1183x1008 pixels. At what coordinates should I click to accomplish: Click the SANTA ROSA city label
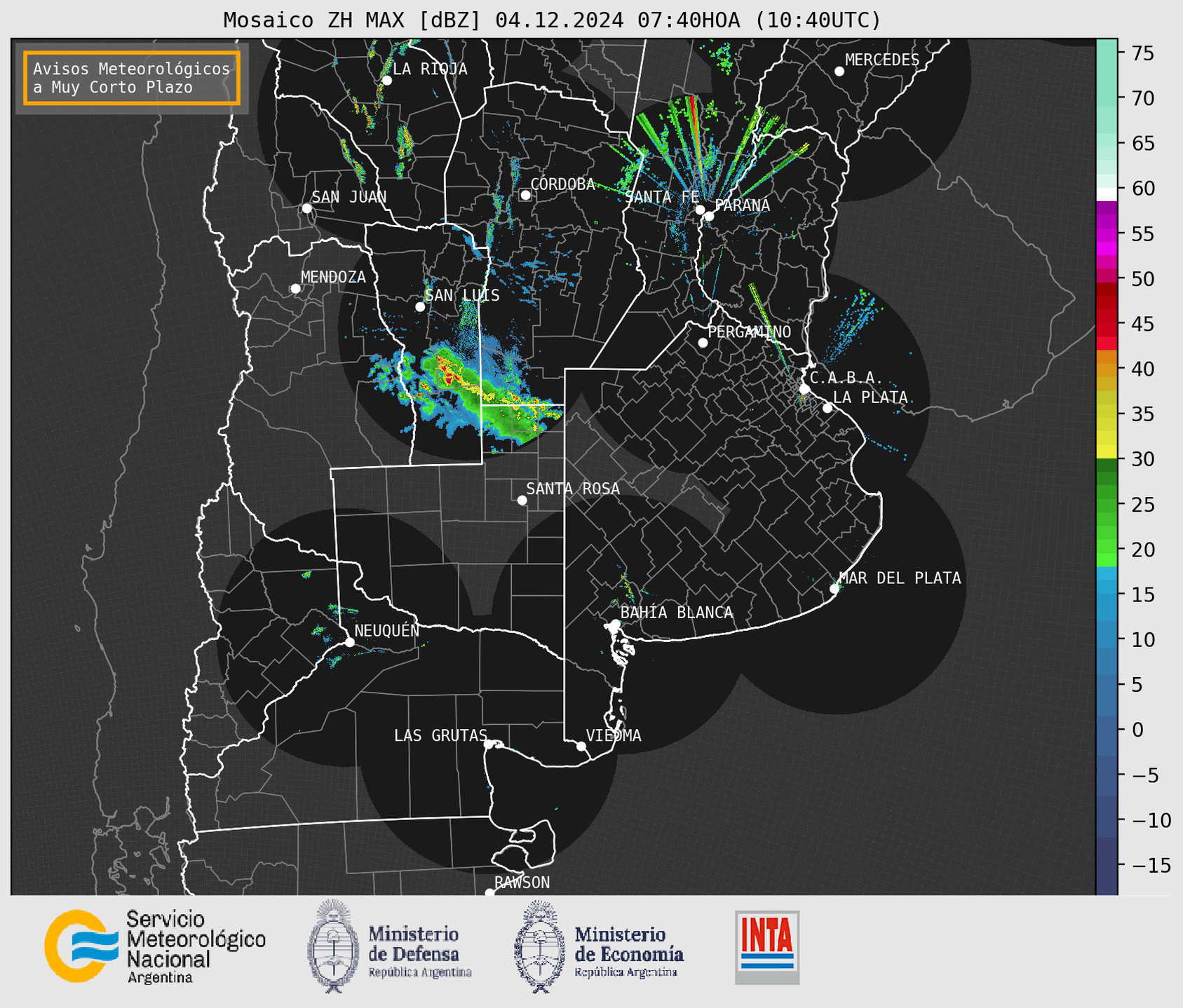573,489
